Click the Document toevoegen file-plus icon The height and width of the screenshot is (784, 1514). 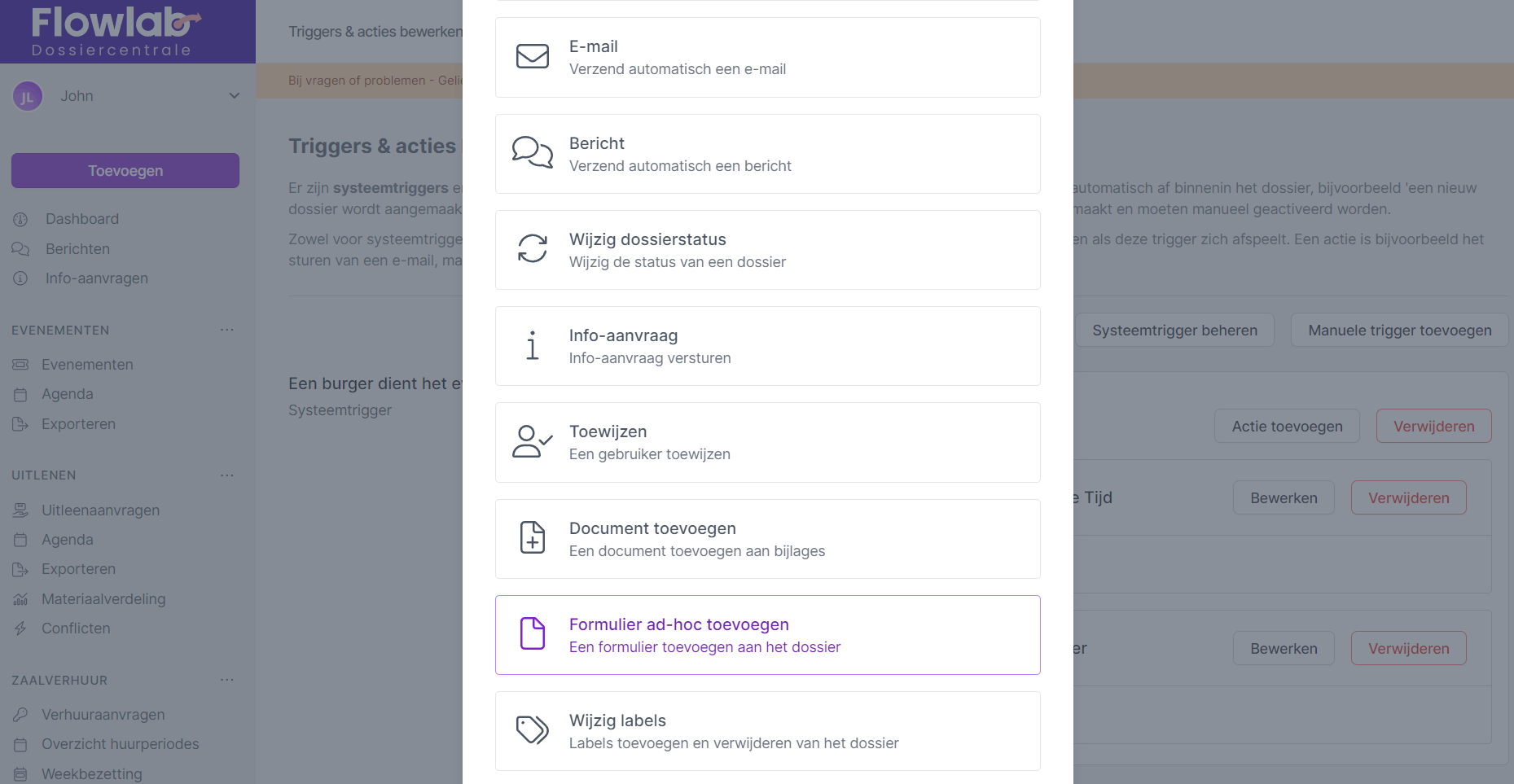pyautogui.click(x=533, y=537)
